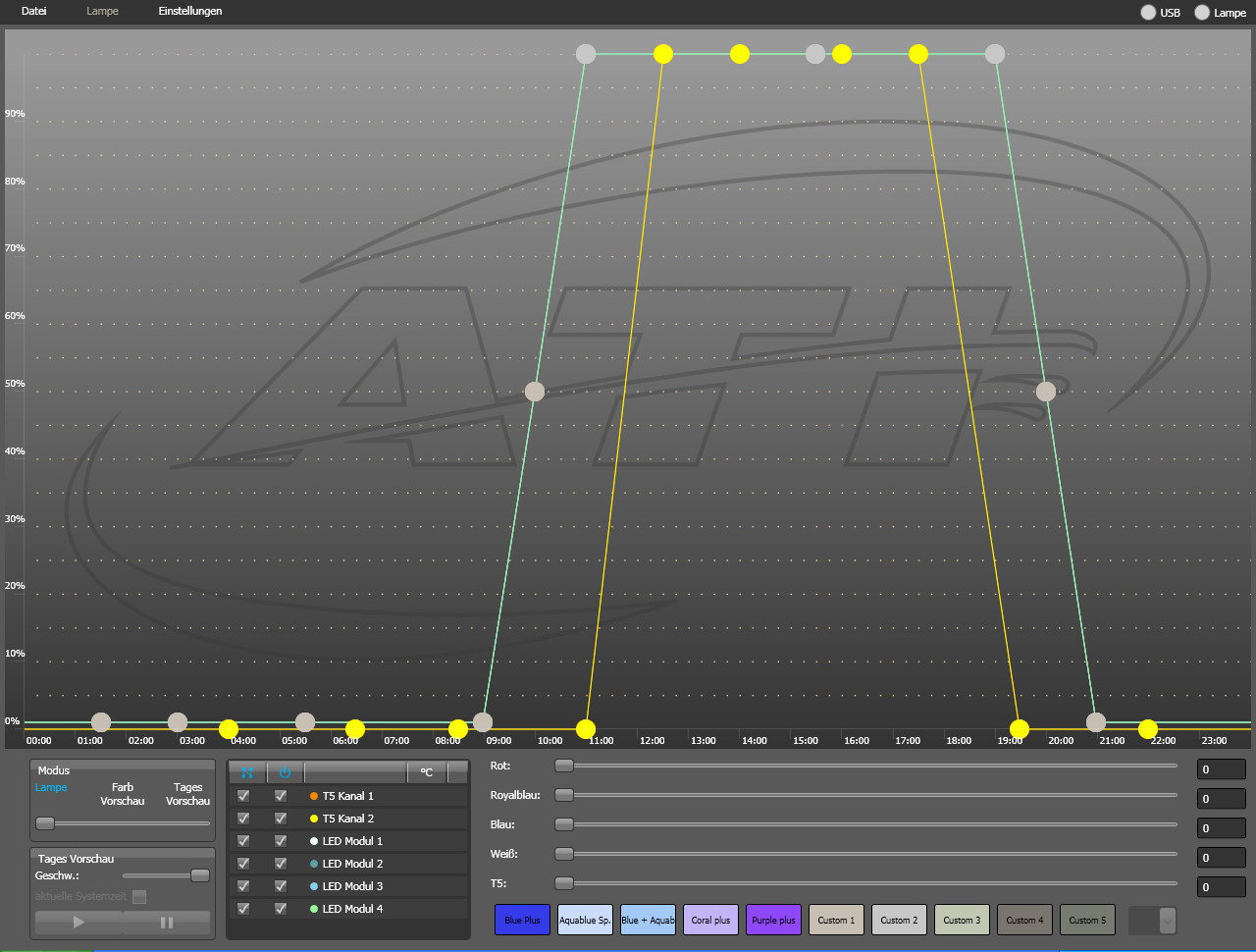1256x952 pixels.
Task: Switch Modus to Farb Vorschau
Action: point(123,794)
